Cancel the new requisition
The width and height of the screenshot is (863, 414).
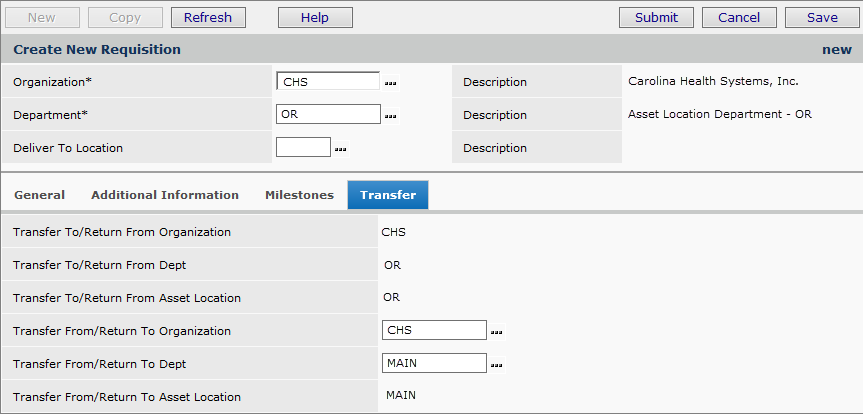(x=739, y=17)
